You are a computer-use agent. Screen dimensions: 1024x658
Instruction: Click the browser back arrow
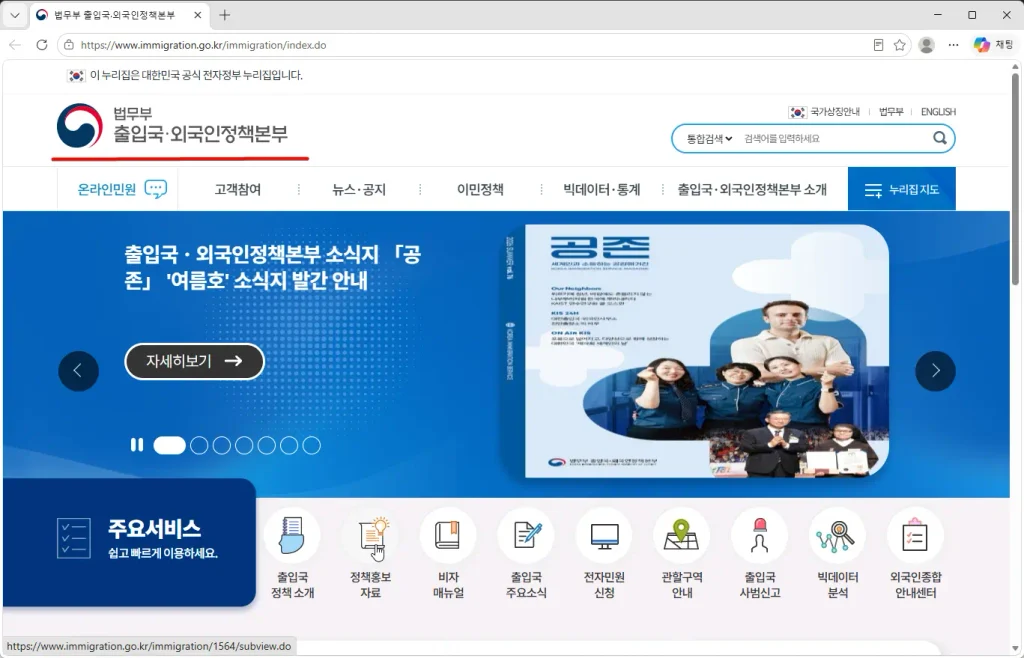[15, 45]
